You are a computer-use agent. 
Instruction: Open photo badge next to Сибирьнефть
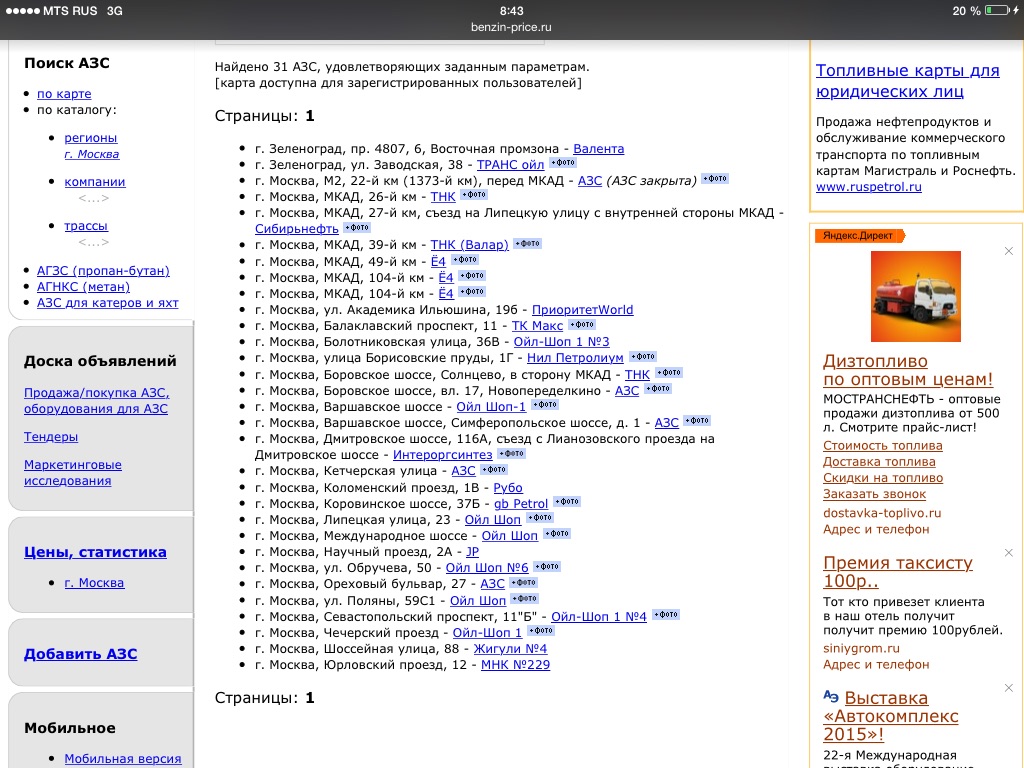click(357, 227)
